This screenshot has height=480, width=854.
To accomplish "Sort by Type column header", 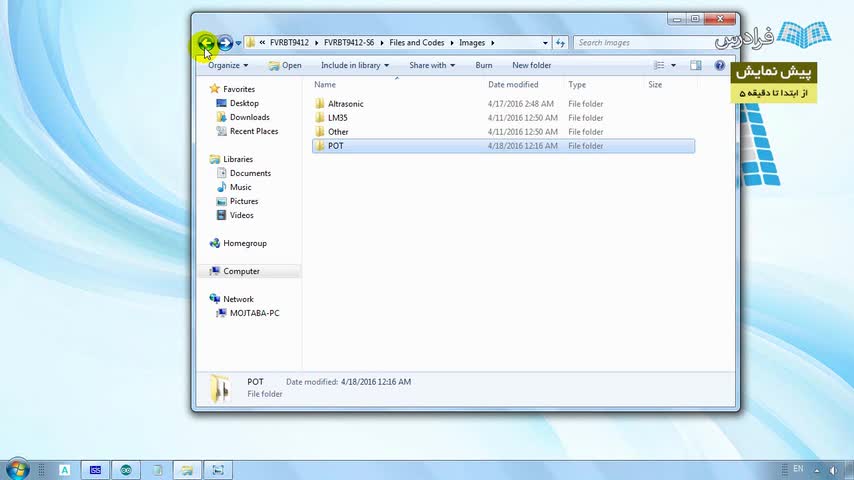I will pyautogui.click(x=577, y=84).
